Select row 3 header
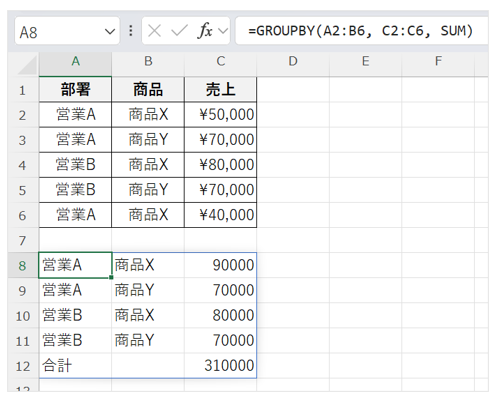500x408 pixels. pyautogui.click(x=23, y=140)
